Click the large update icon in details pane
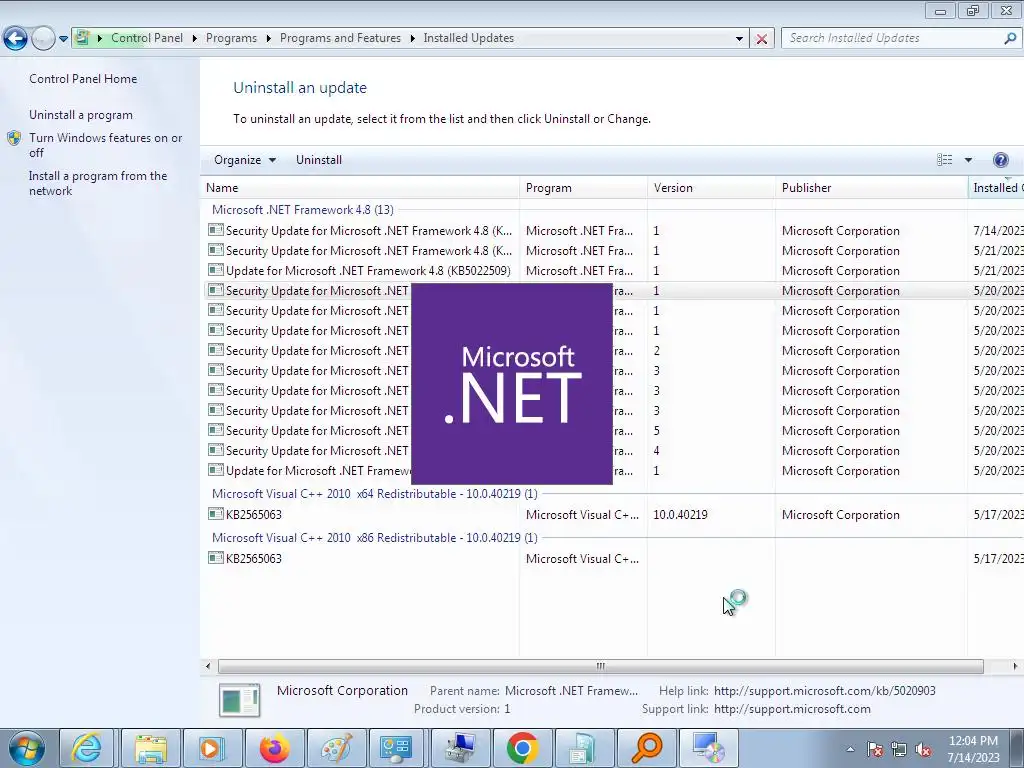This screenshot has height=768, width=1024. point(240,699)
